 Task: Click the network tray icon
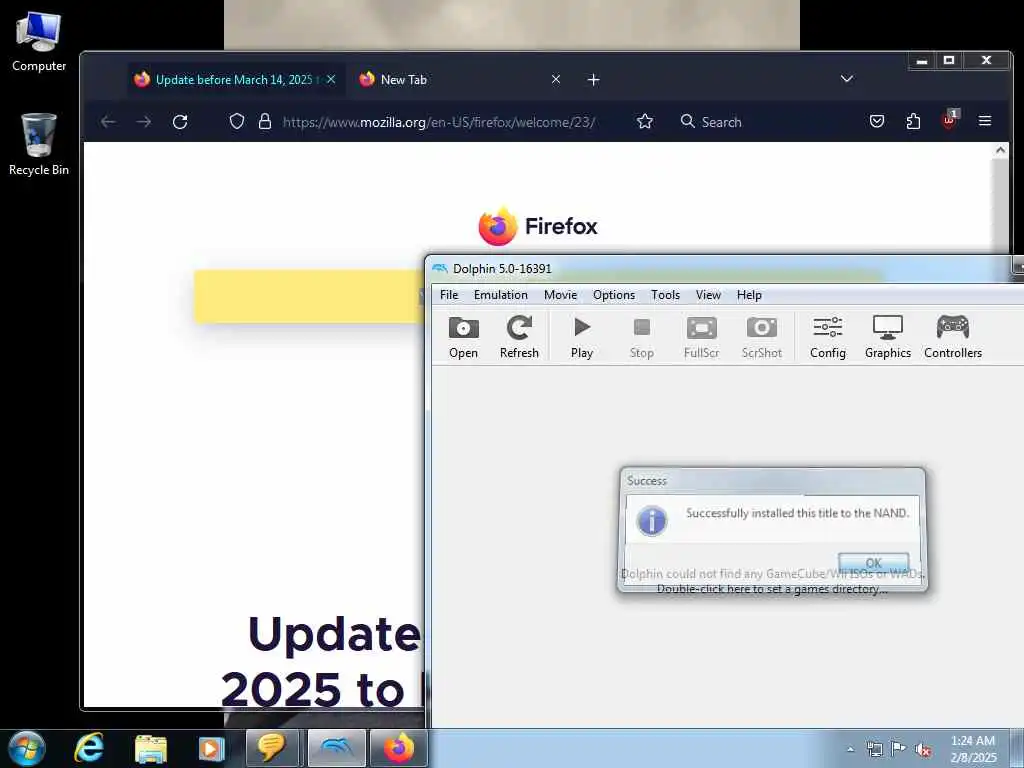click(x=874, y=750)
